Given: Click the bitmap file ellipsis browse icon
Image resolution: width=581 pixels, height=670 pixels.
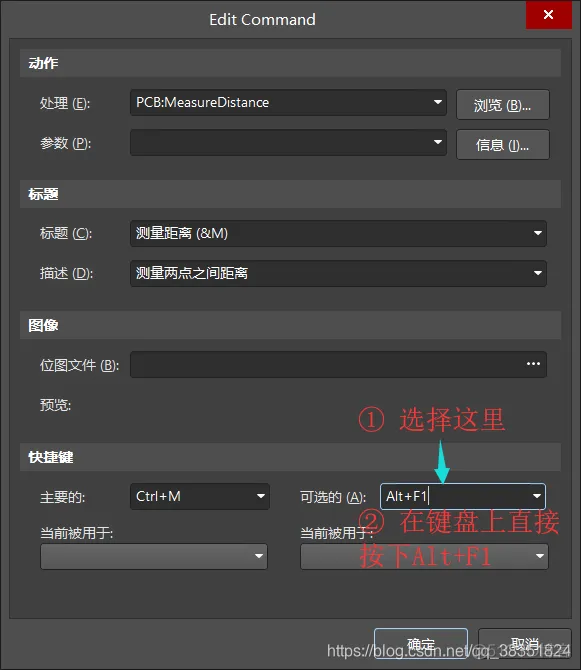Looking at the screenshot, I should (533, 364).
